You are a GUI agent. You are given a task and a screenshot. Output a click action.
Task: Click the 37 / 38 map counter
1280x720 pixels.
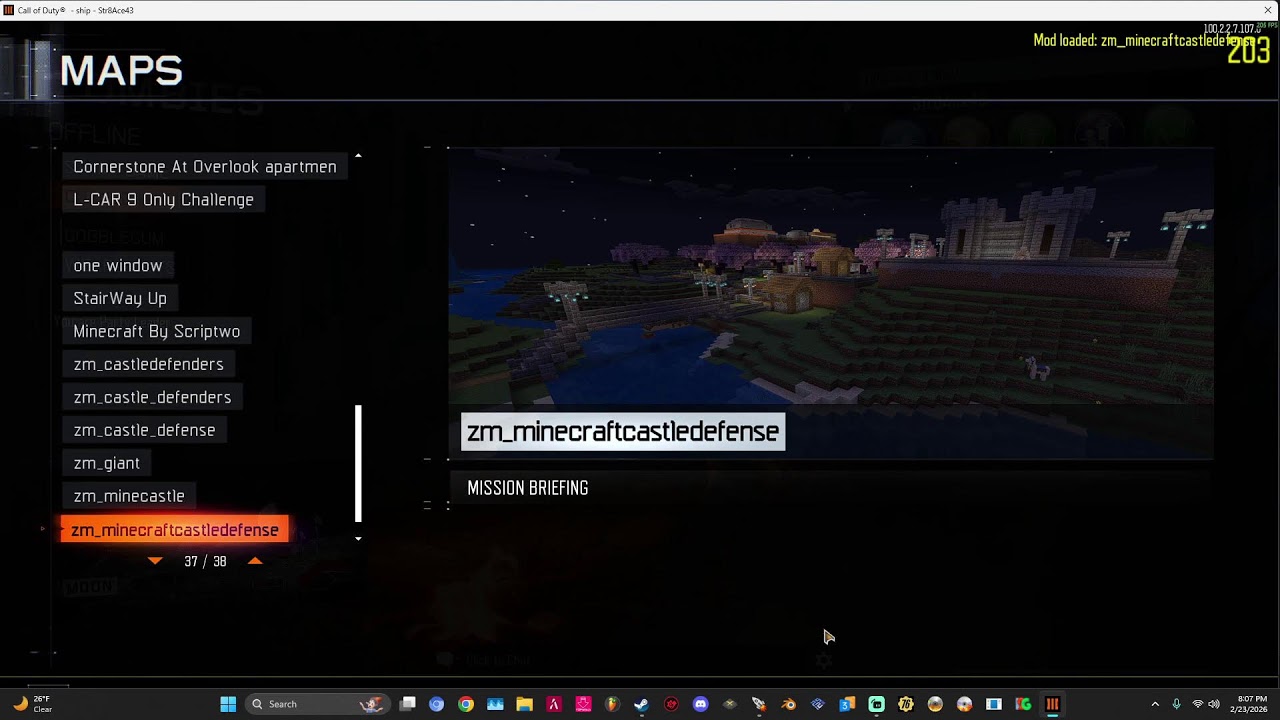205,561
